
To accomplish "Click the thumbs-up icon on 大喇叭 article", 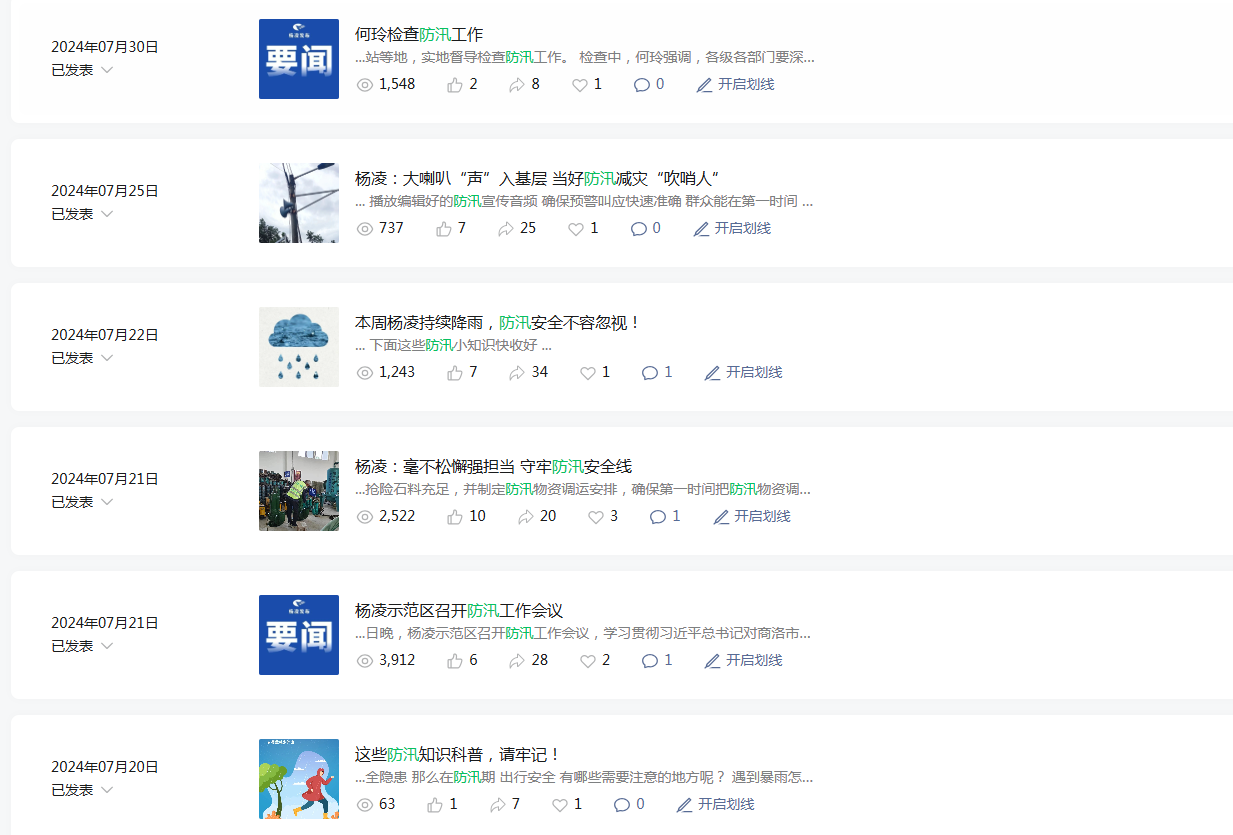I will 444,229.
